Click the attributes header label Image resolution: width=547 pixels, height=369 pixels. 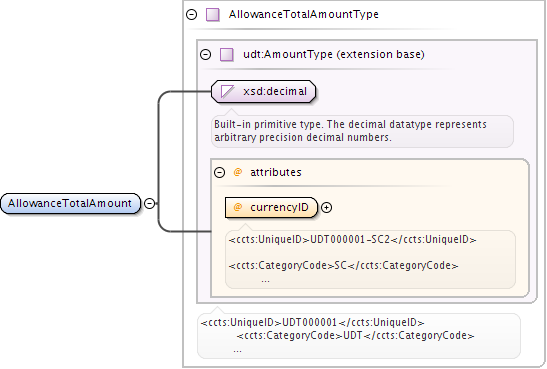(276, 172)
